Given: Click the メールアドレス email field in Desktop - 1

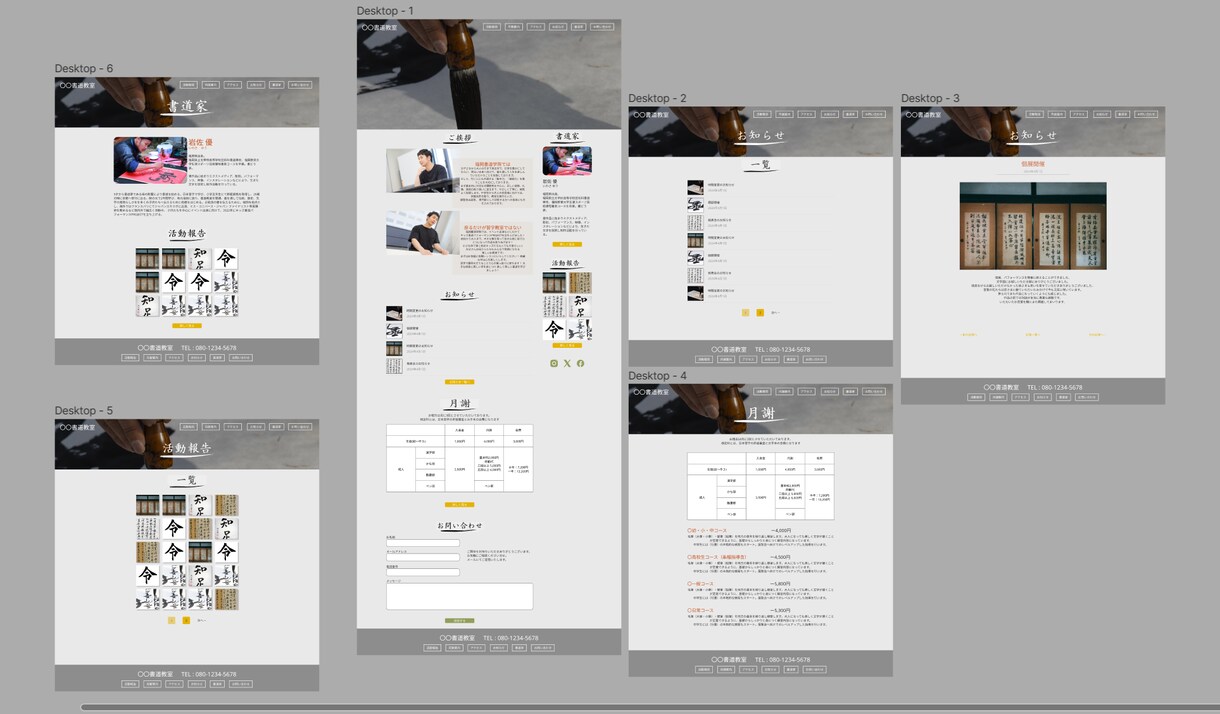Looking at the screenshot, I should 423,557.
